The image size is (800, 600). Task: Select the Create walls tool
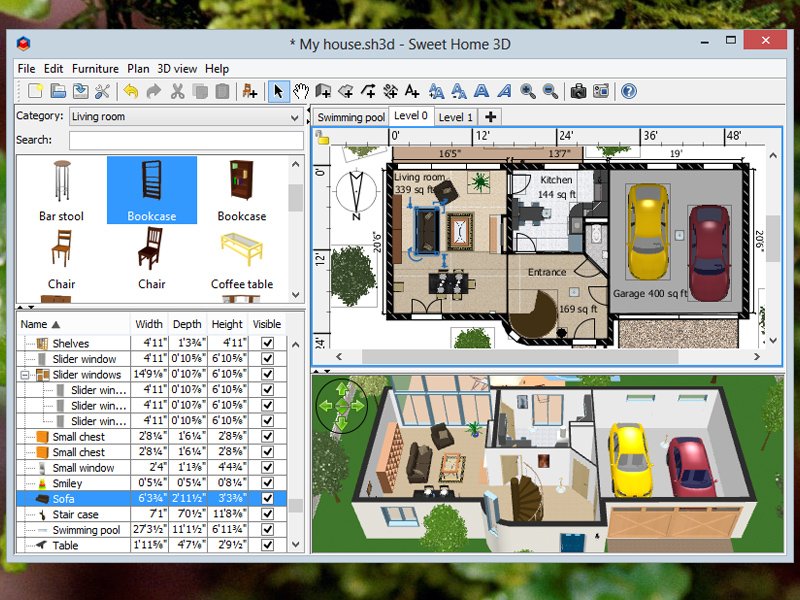[323, 91]
